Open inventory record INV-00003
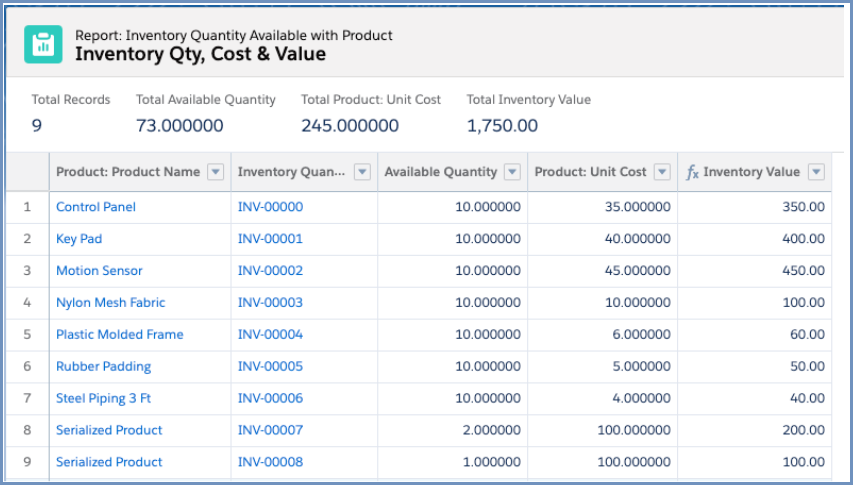The height and width of the screenshot is (485, 853). point(270,302)
